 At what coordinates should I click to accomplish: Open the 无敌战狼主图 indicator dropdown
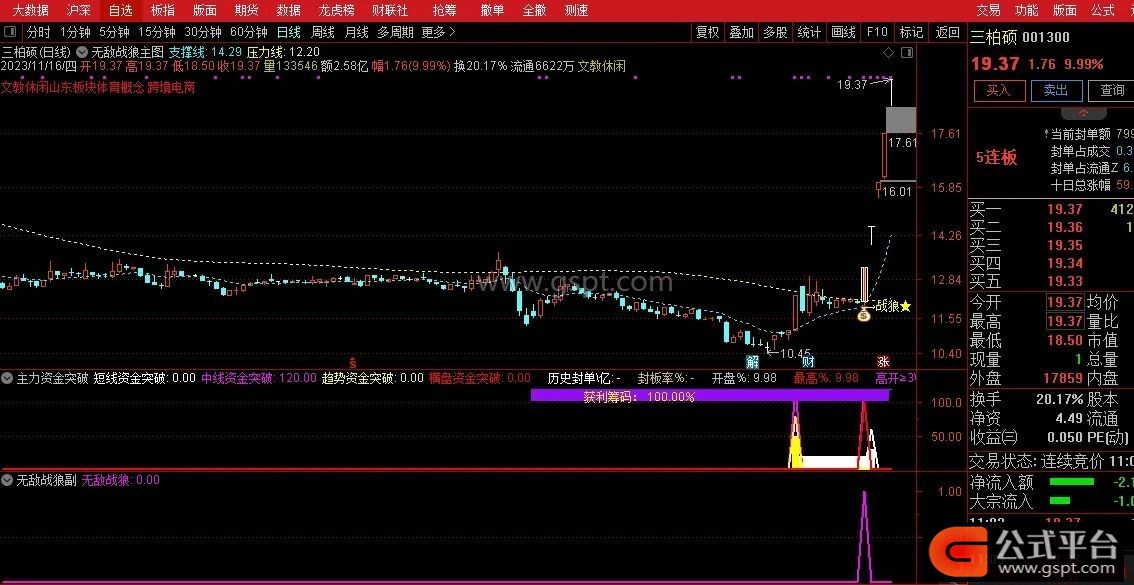click(82, 52)
